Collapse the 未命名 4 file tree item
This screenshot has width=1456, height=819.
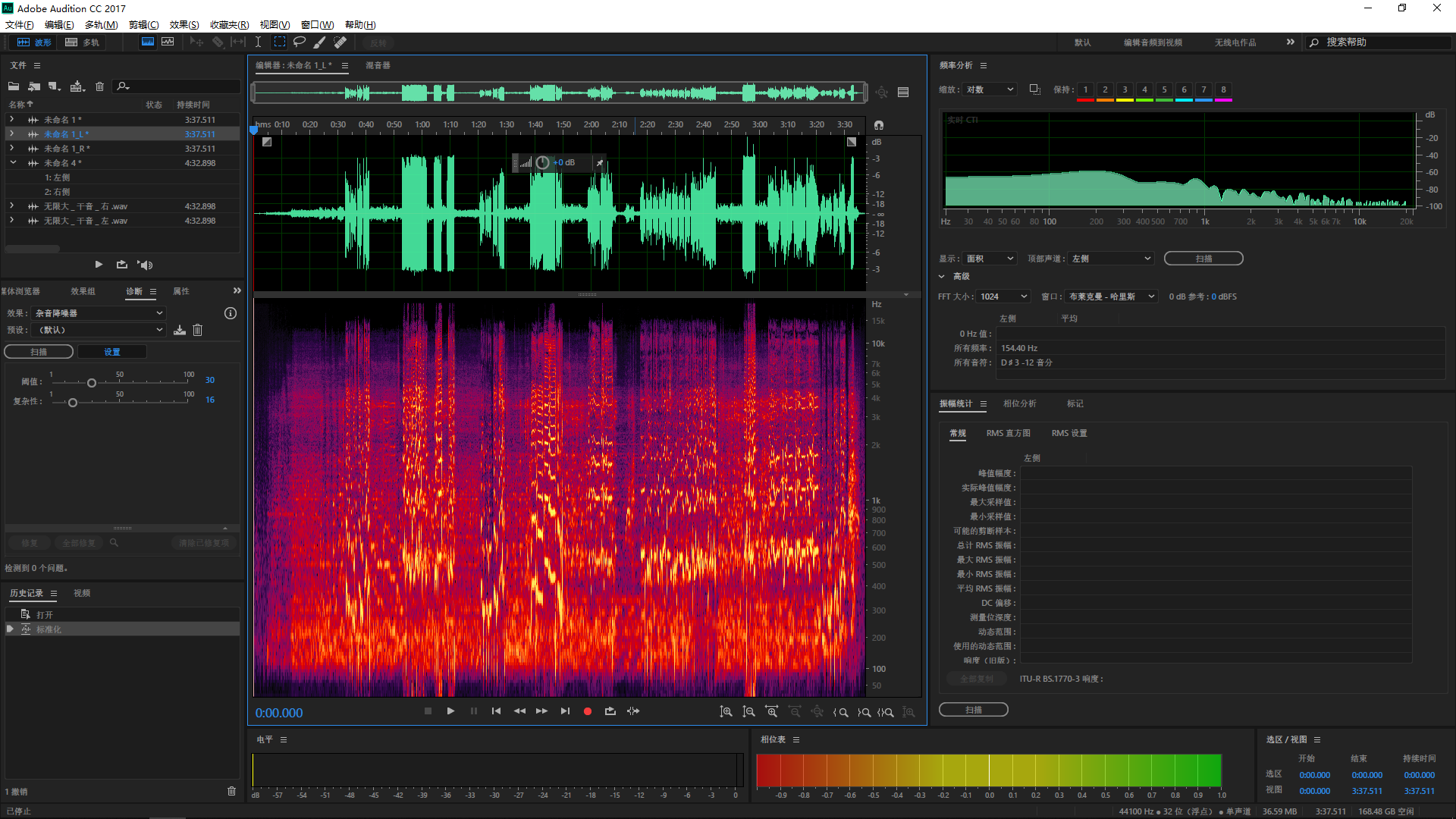[13, 163]
